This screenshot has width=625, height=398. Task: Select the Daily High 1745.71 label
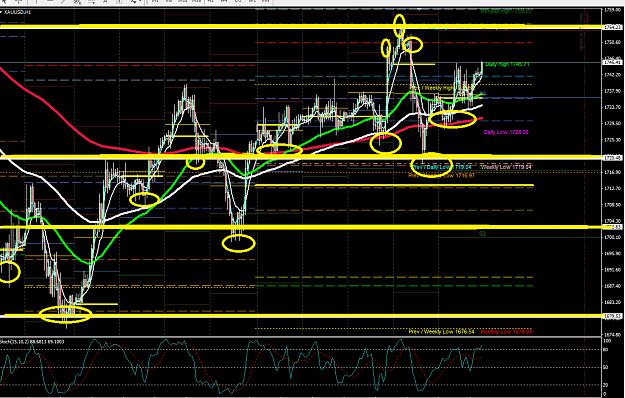[507, 64]
